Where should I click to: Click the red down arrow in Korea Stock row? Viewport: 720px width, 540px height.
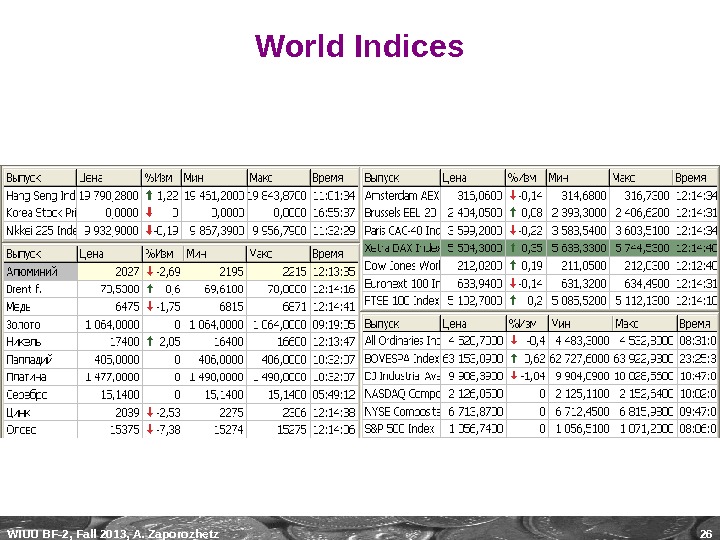[149, 212]
